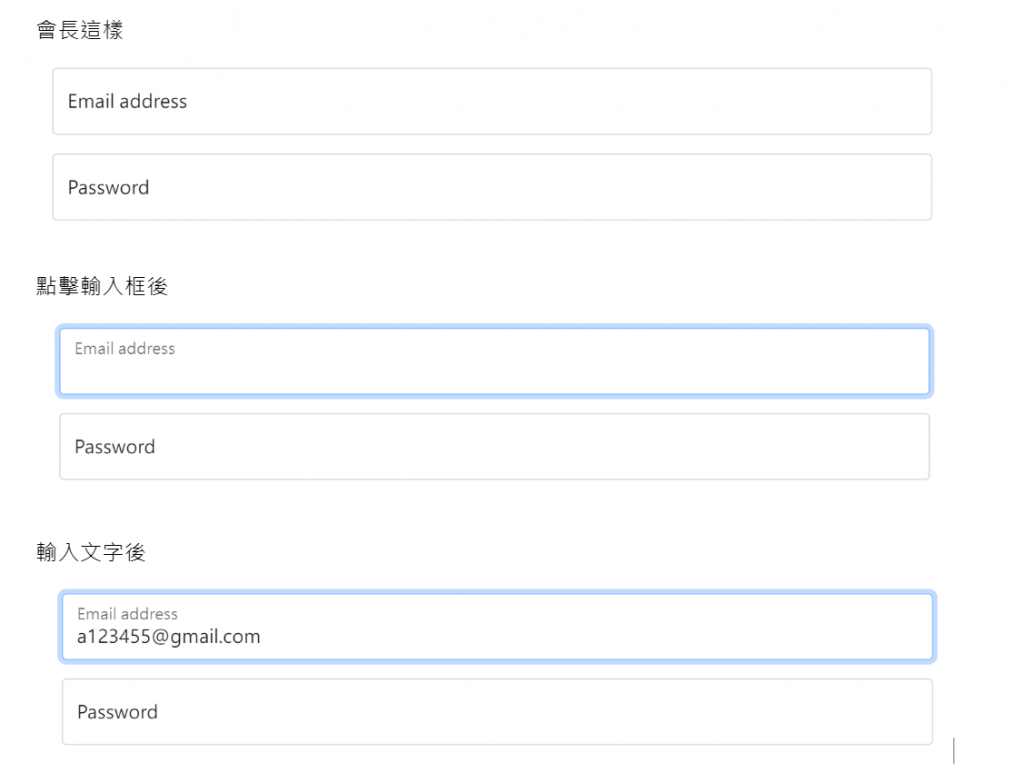Click floating Email address label above a123455@gmail.com
Screen dimensions: 1024x772
tap(127, 614)
